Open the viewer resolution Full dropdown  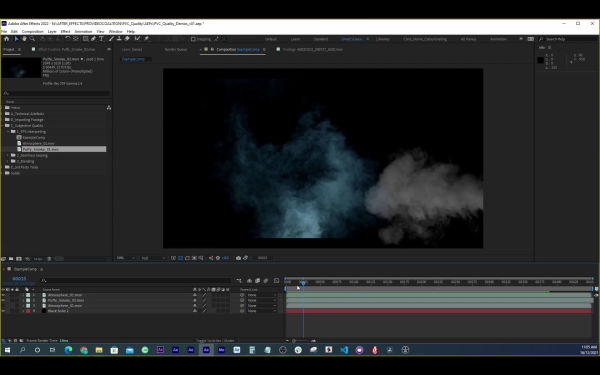click(x=153, y=258)
